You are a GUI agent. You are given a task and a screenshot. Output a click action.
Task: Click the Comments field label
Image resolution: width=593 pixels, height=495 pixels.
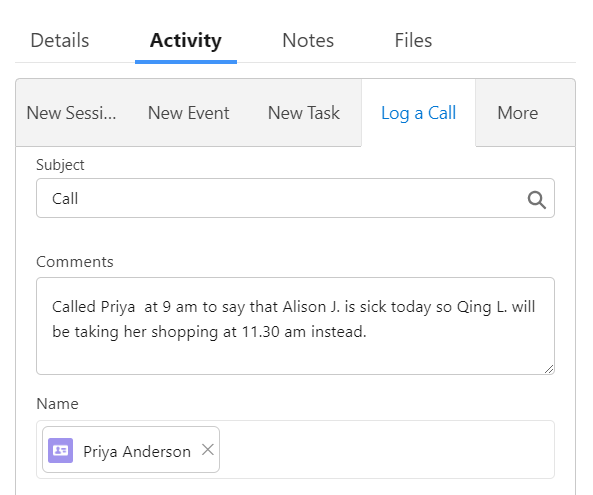pos(75,262)
